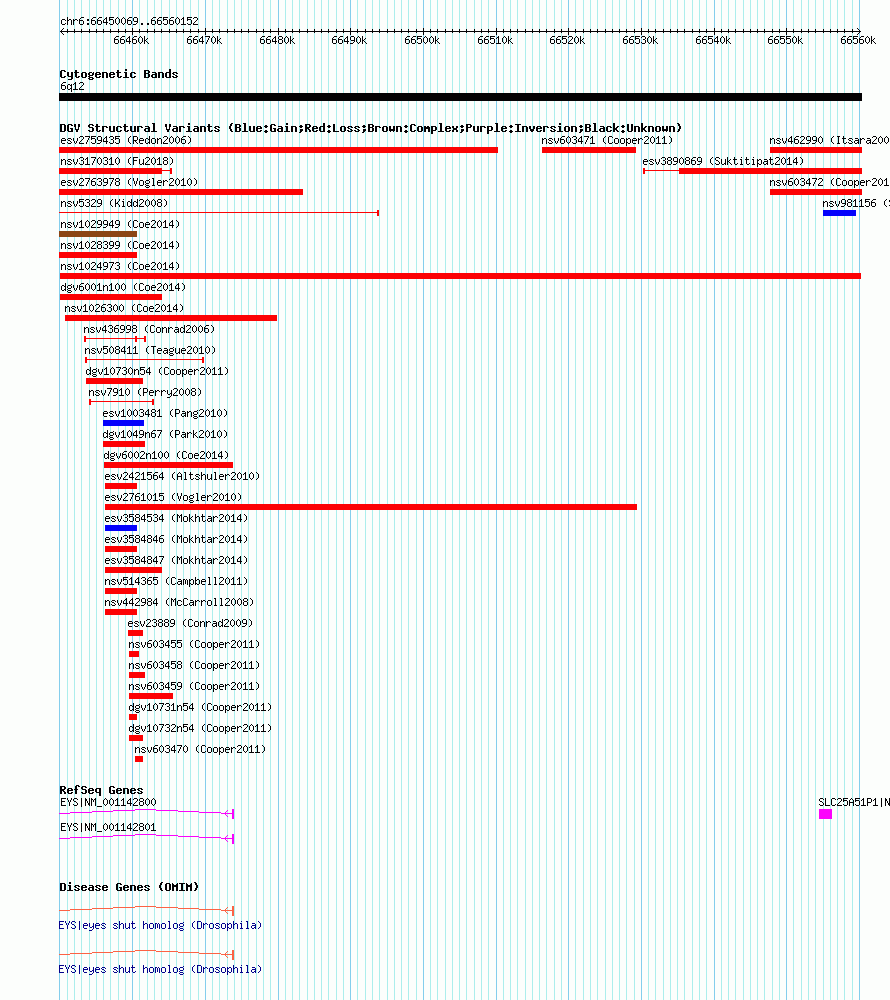Click the nsv1028399 (Coe2014) label

(120, 246)
